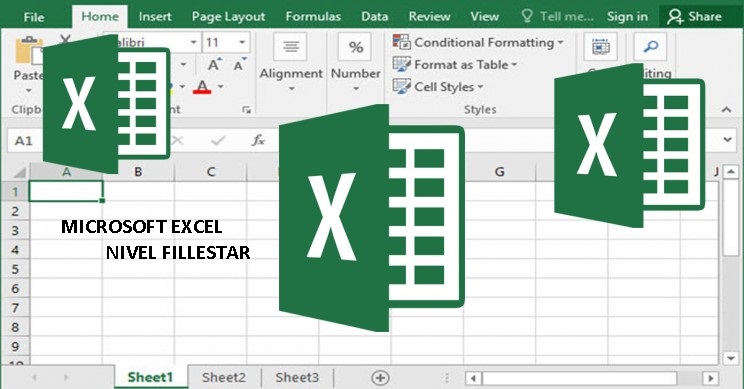
Task: Click the next sheet navigation arrow
Action: [66, 378]
